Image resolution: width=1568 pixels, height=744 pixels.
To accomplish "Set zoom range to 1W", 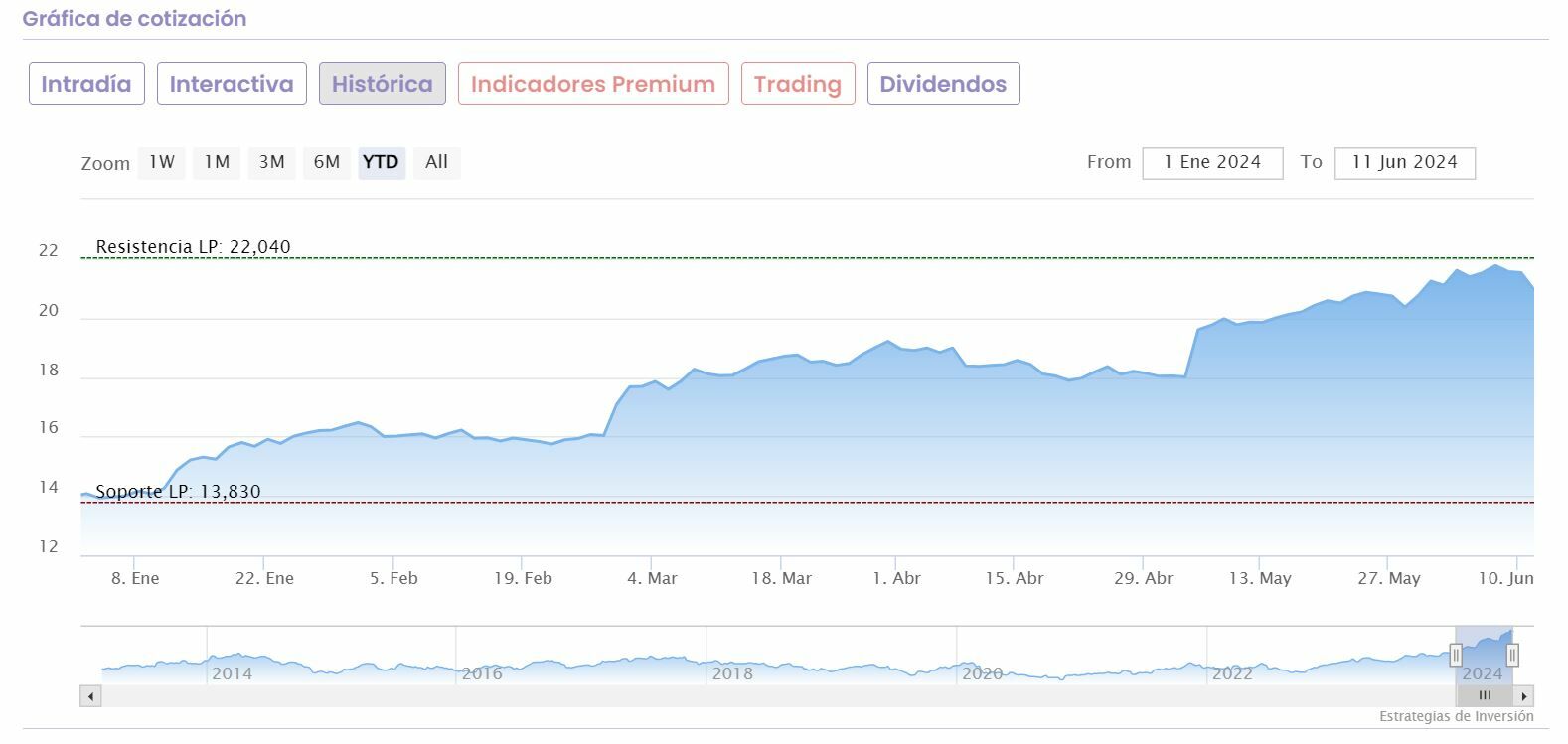I will click(x=162, y=162).
